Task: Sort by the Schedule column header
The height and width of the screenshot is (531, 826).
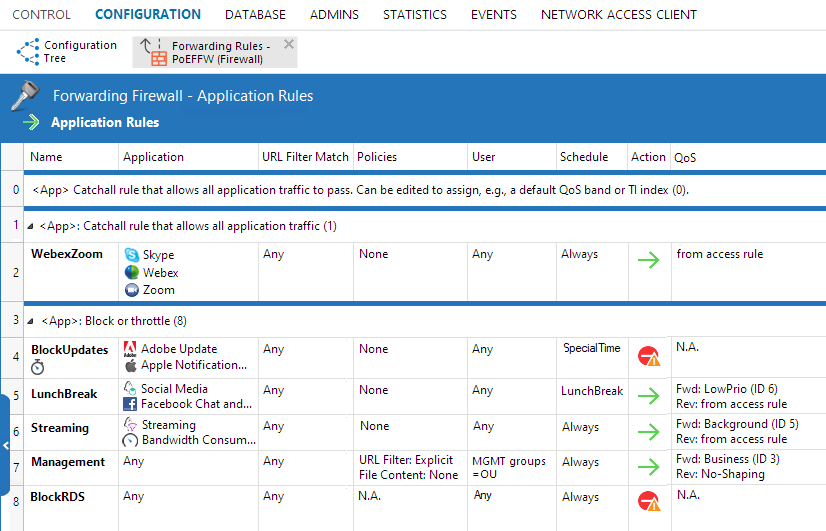Action: 584,157
